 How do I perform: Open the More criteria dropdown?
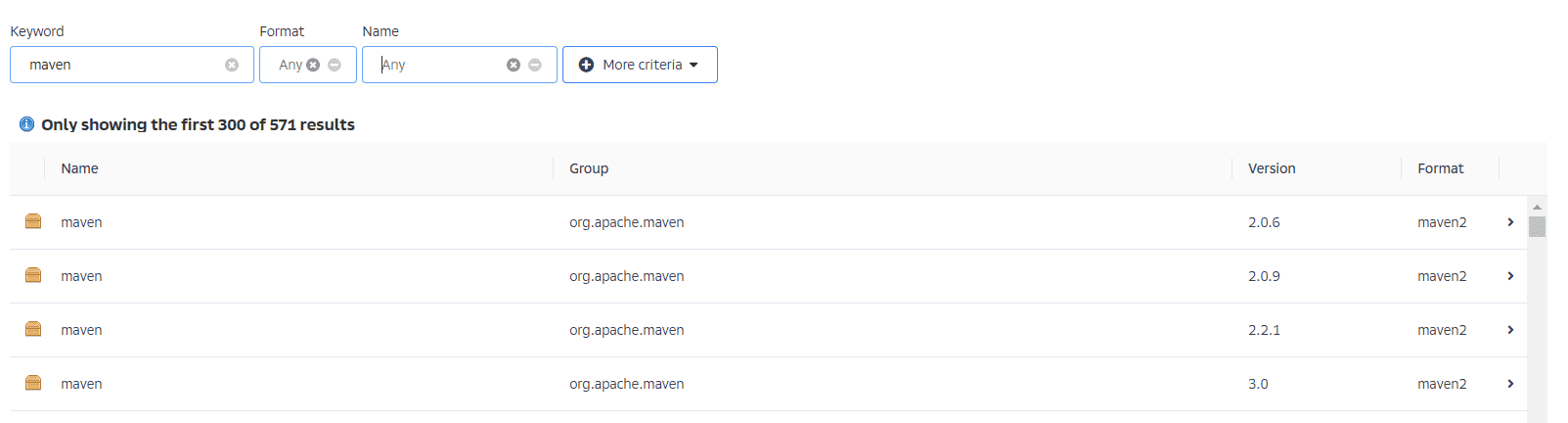pos(640,65)
